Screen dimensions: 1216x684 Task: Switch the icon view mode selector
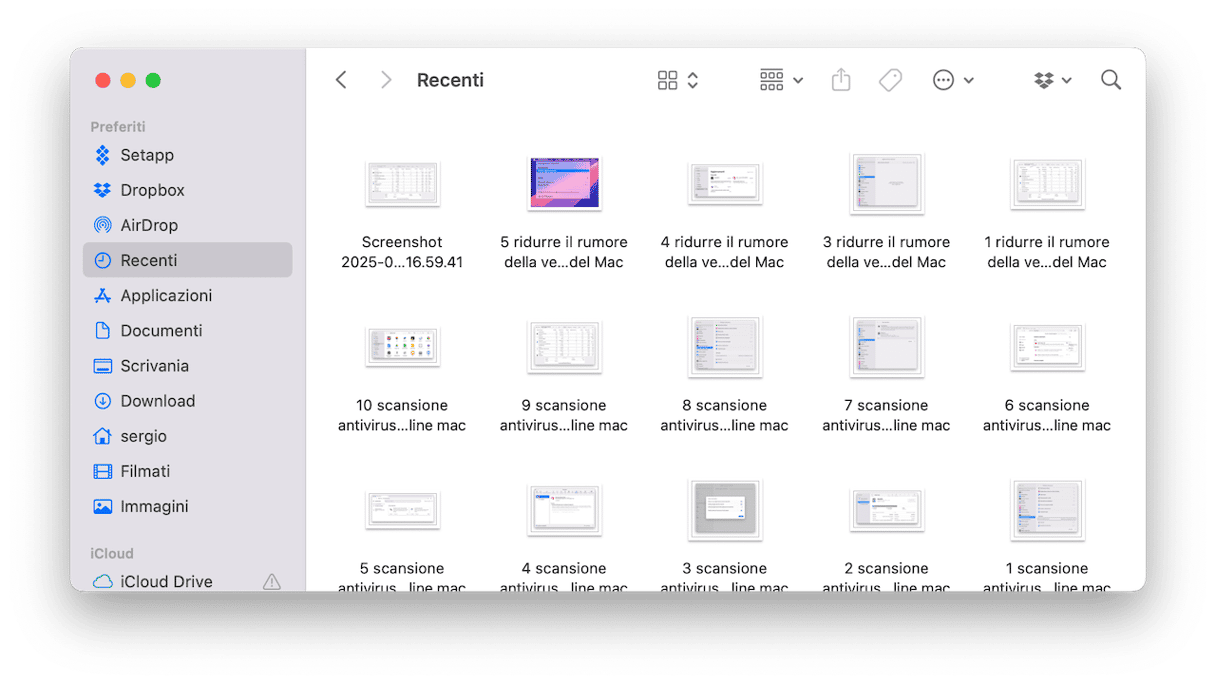click(x=678, y=80)
